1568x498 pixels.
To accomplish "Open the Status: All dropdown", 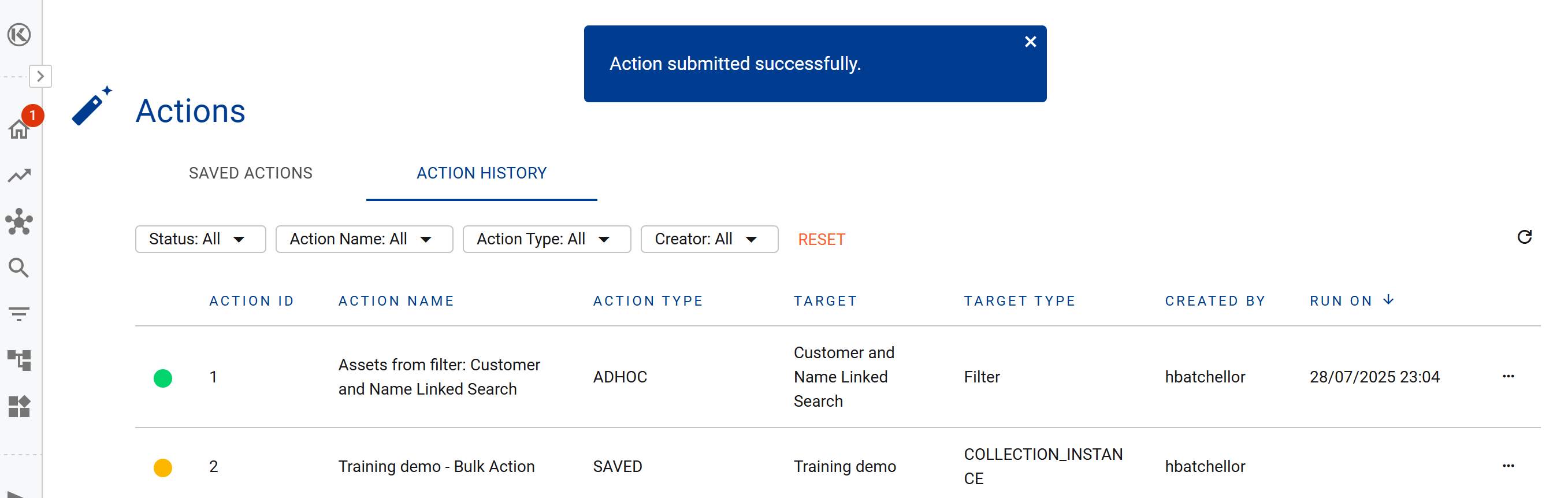I will 200,239.
